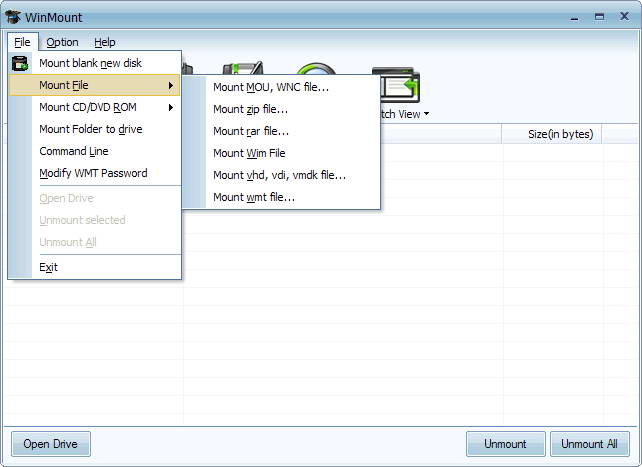Open the File menu
The height and width of the screenshot is (467, 642).
tap(23, 42)
